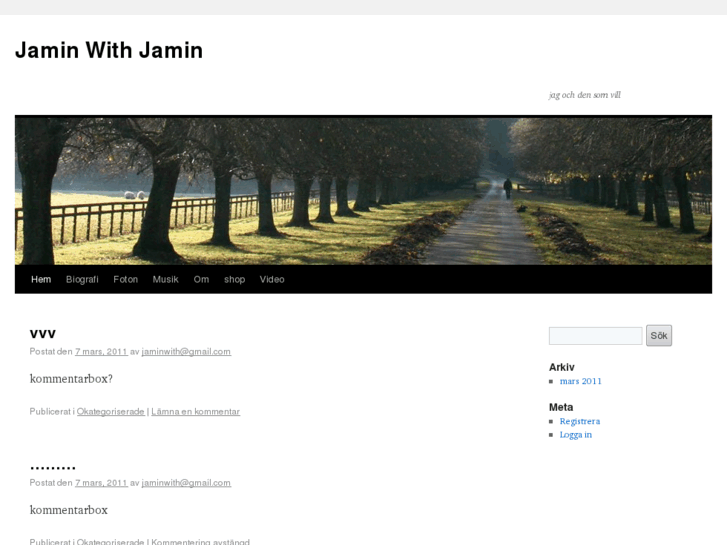
Task: Focus the search input field
Action: point(595,336)
